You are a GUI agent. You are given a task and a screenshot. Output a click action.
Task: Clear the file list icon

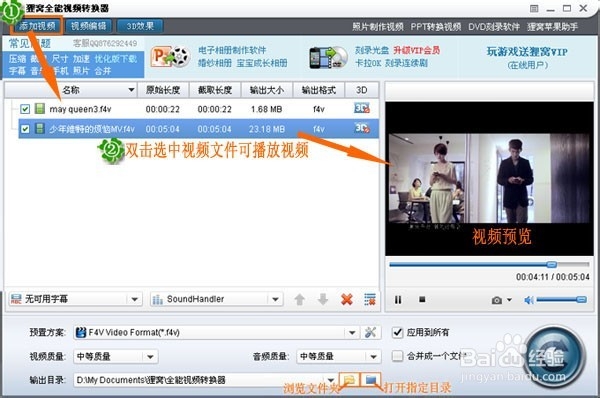(x=370, y=299)
